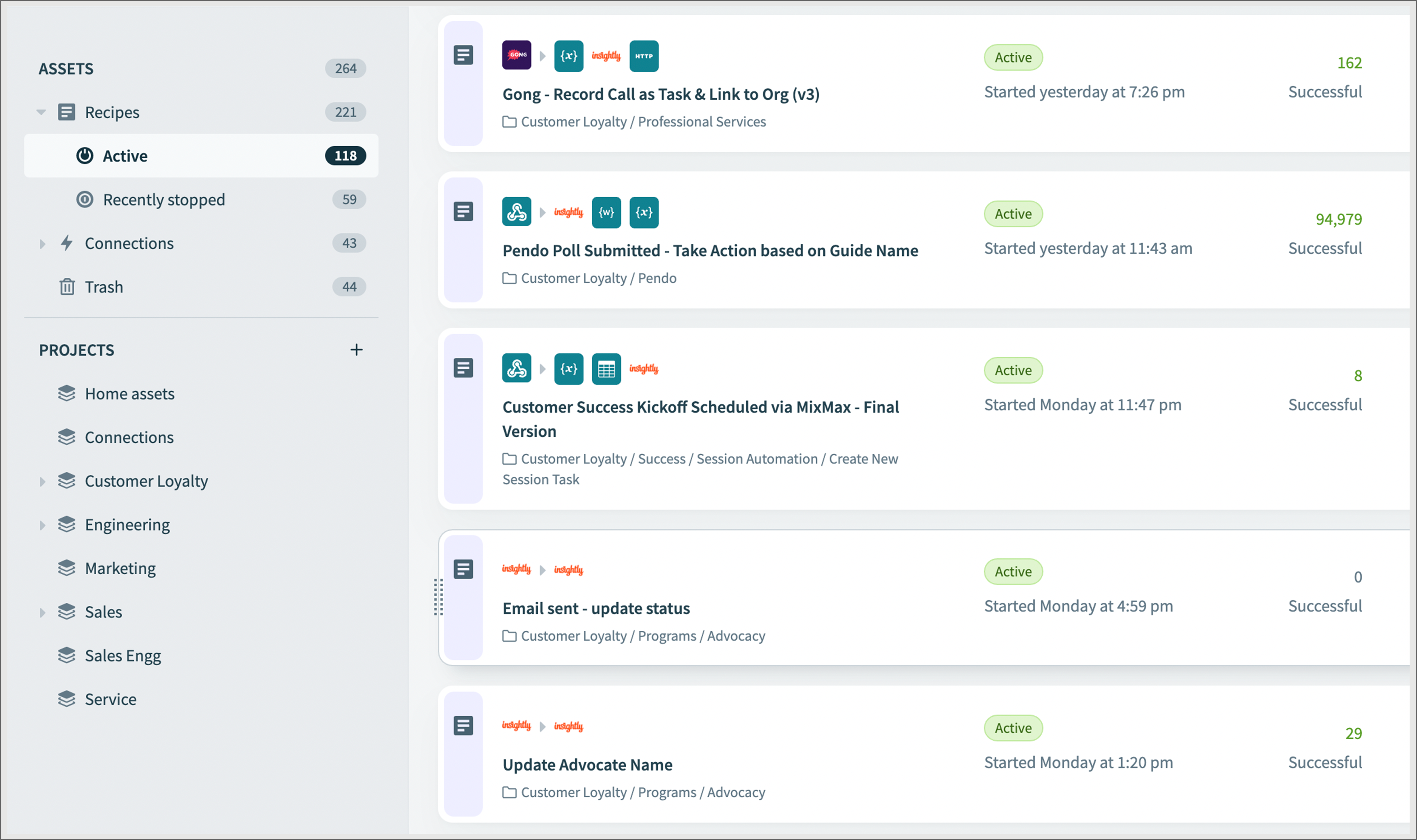
Task: Open the Trash bin
Action: (x=104, y=287)
